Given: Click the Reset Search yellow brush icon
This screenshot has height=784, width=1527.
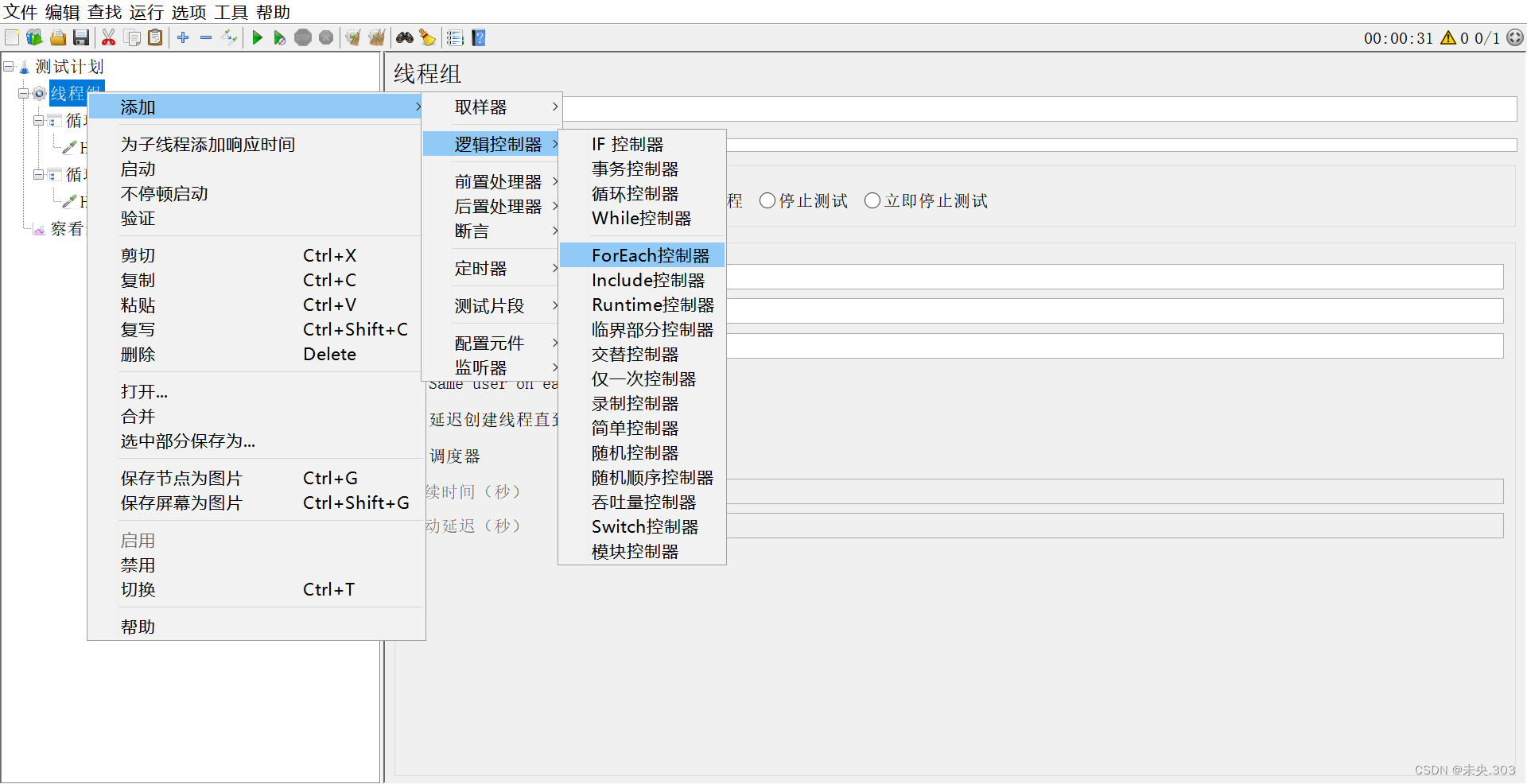Looking at the screenshot, I should (428, 37).
